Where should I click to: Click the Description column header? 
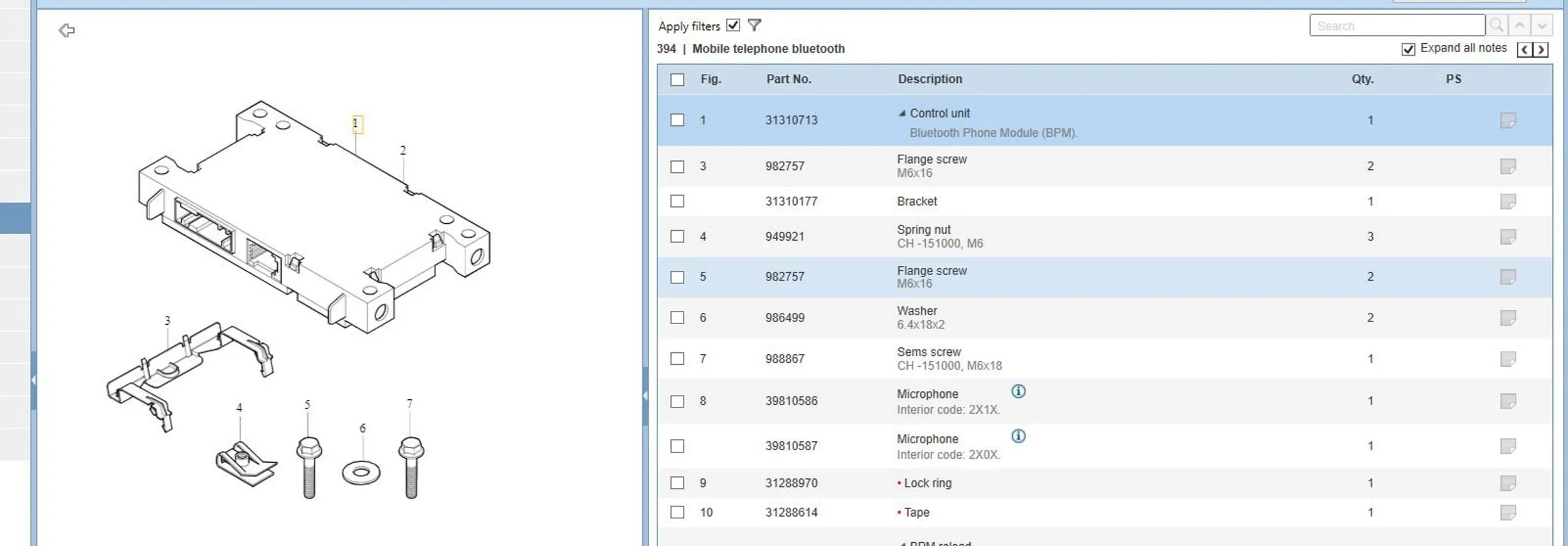[930, 79]
